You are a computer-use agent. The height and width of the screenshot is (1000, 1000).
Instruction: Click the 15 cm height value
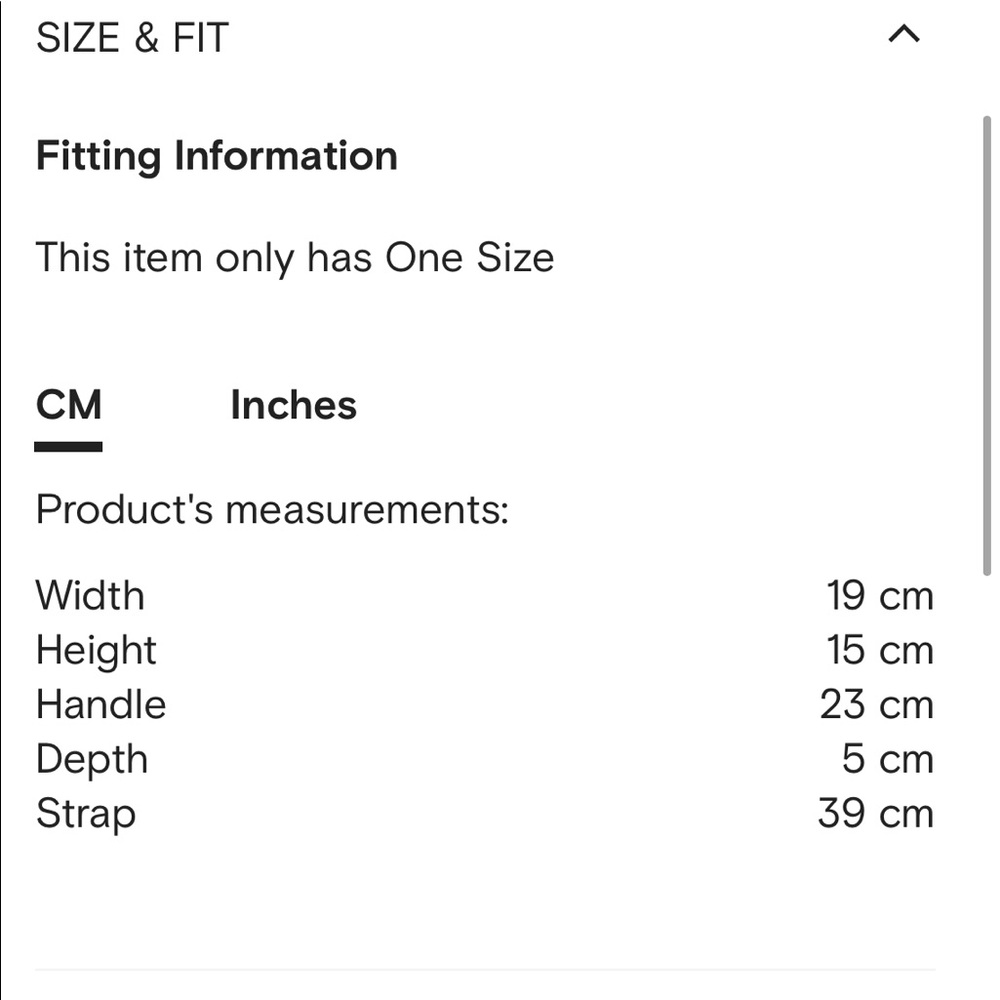tap(879, 650)
